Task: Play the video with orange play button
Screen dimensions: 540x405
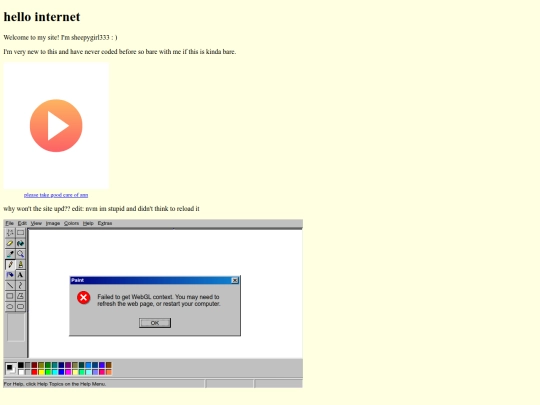Action: coord(56,126)
